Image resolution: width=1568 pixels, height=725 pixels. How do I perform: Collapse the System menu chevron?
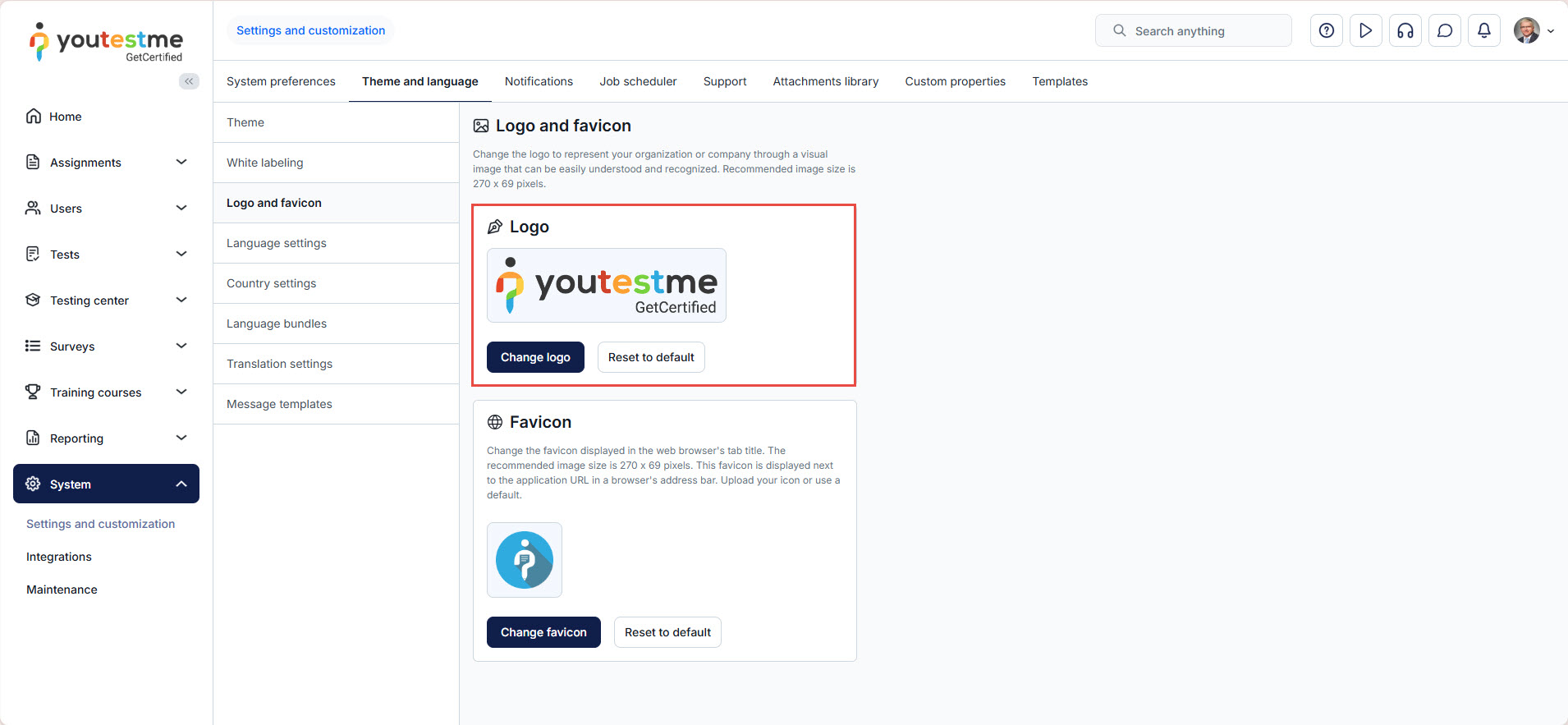click(181, 484)
